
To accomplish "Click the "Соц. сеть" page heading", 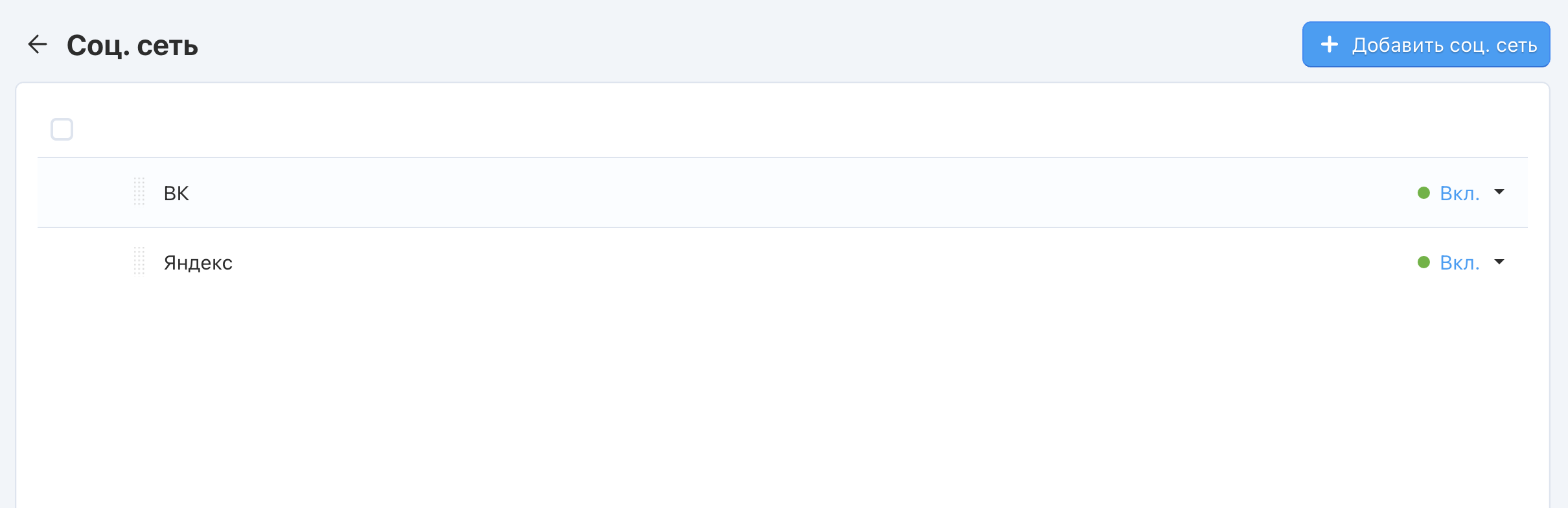I will [x=132, y=45].
